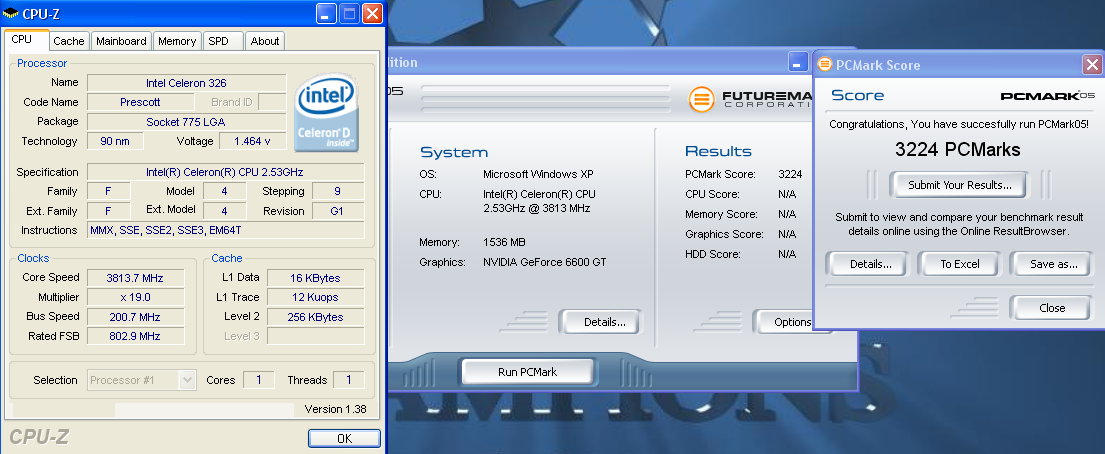1105x454 pixels.
Task: Click the Version 1.38 label
Action: coord(335,409)
